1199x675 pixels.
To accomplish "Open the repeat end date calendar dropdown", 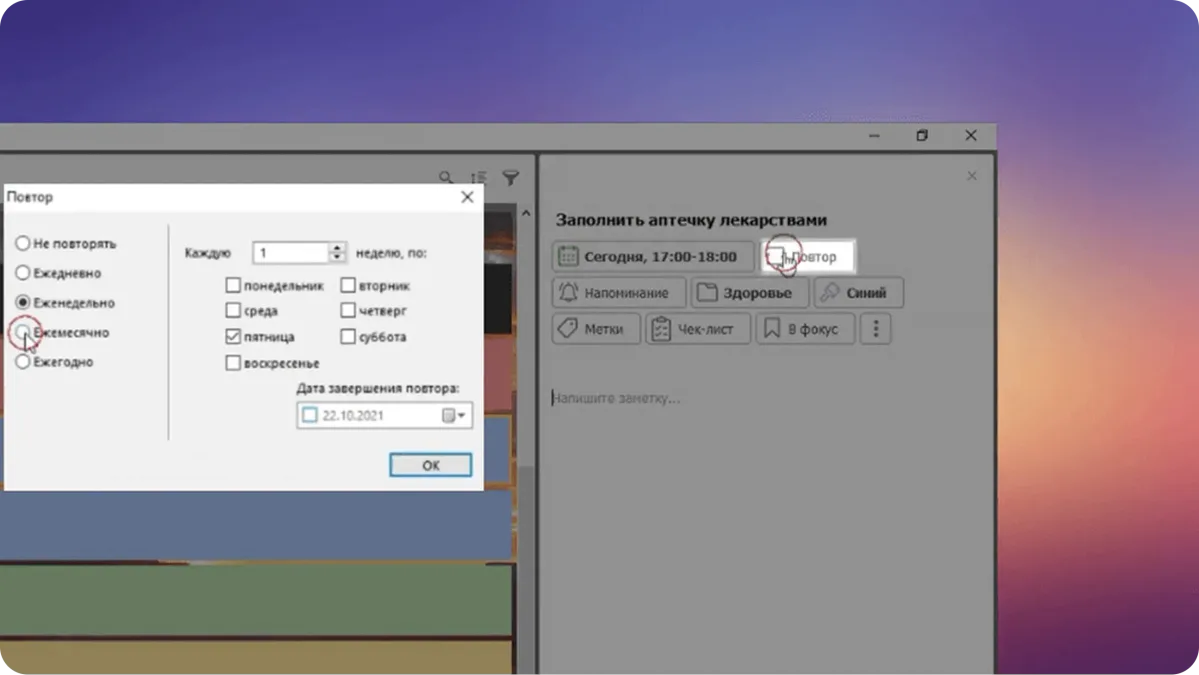I will coord(454,415).
